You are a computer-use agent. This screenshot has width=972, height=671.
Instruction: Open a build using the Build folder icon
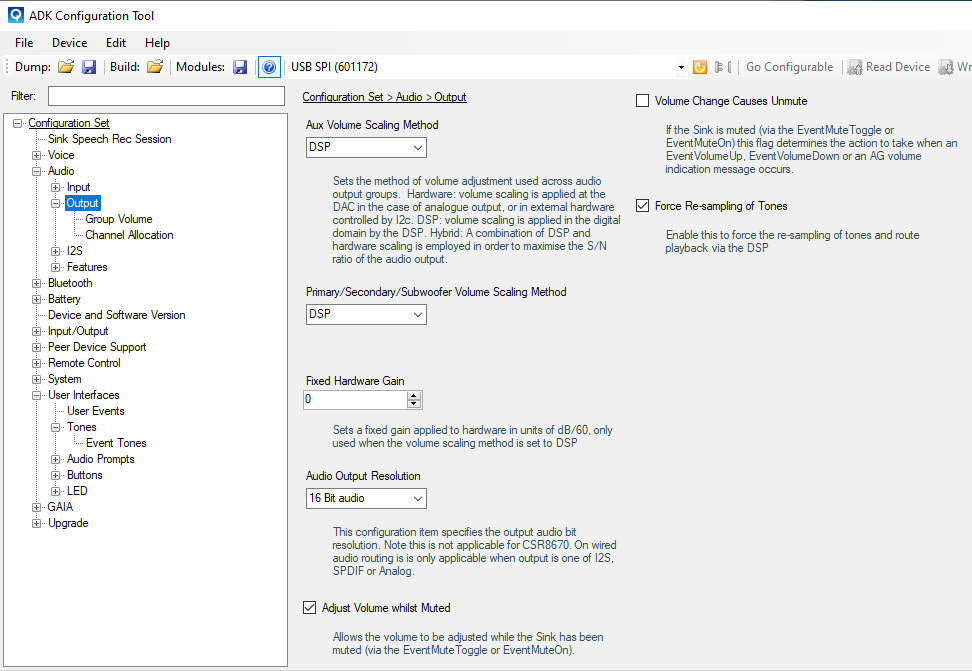[x=155, y=67]
